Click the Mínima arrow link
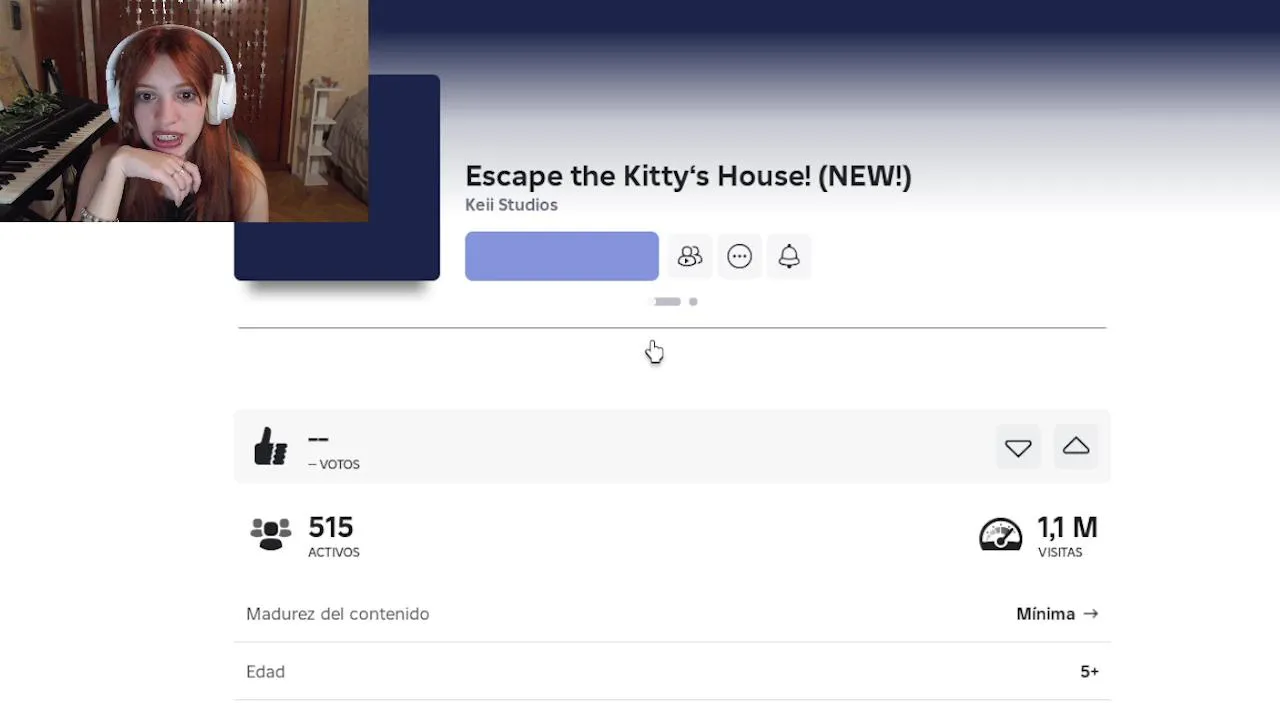1280x720 pixels. 1057,614
